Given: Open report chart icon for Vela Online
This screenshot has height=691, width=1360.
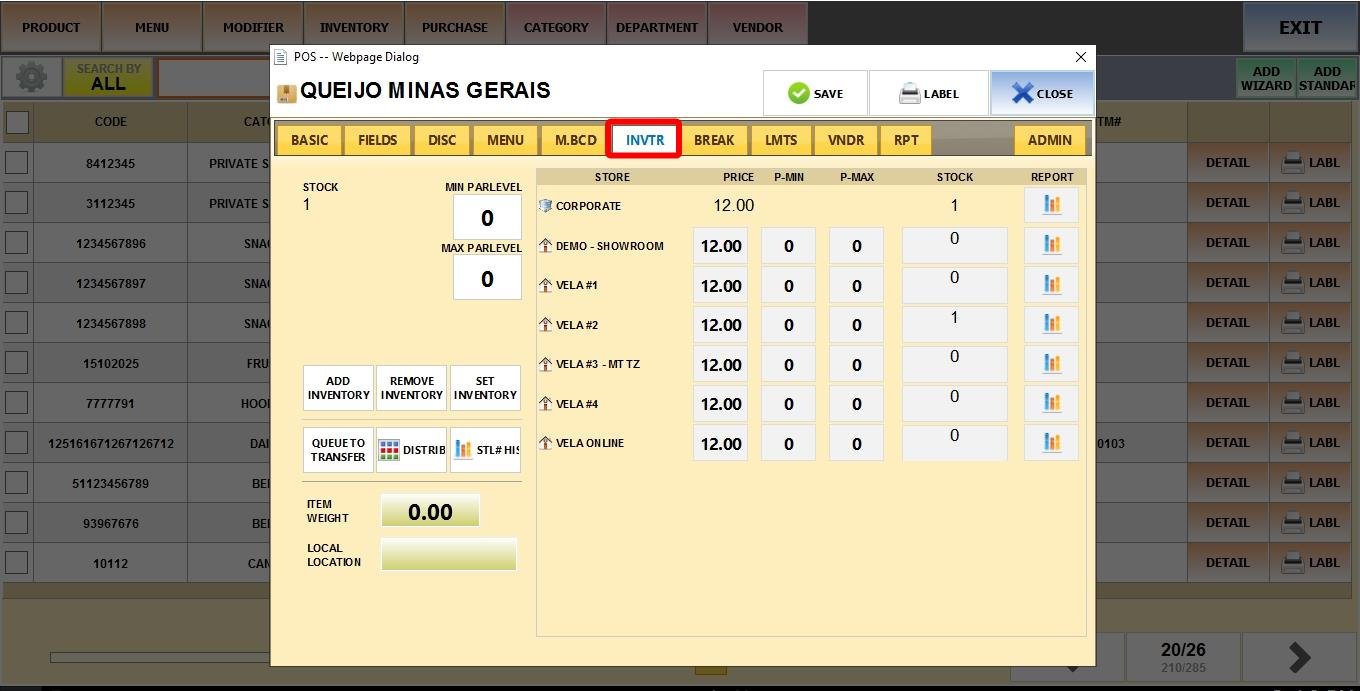Looking at the screenshot, I should 1051,443.
